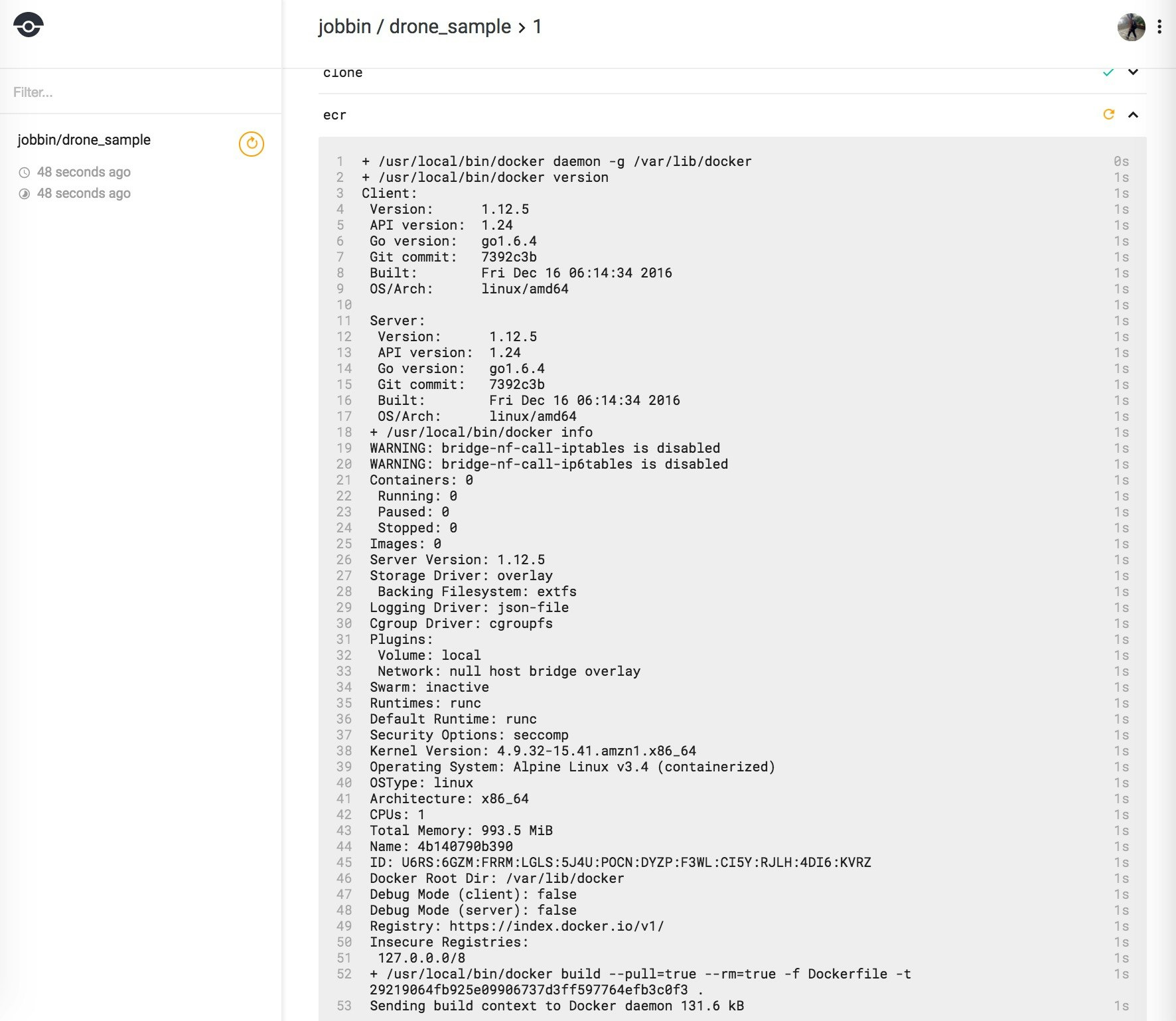The image size is (1176, 1021).
Task: Click the '0s' timestamp on log line 1
Action: click(x=1121, y=161)
